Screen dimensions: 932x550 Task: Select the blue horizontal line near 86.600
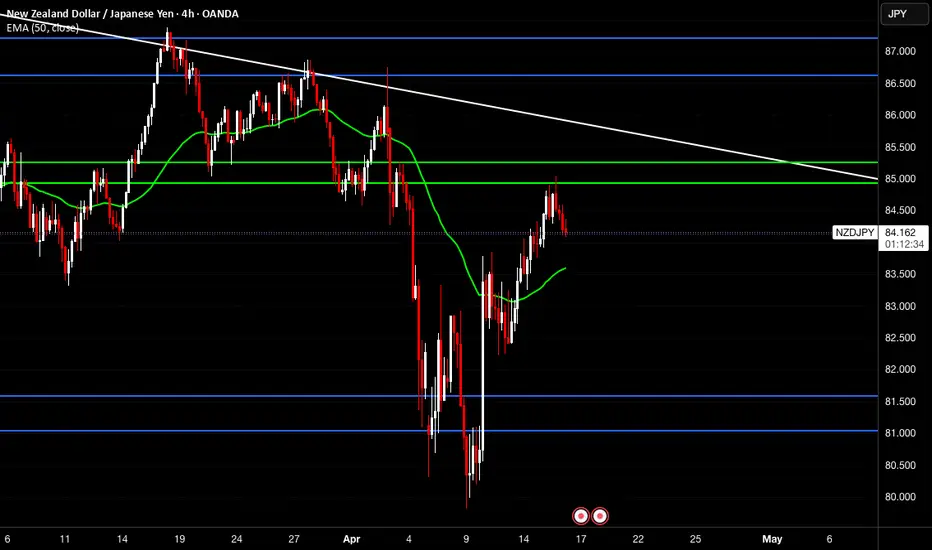pos(439,76)
